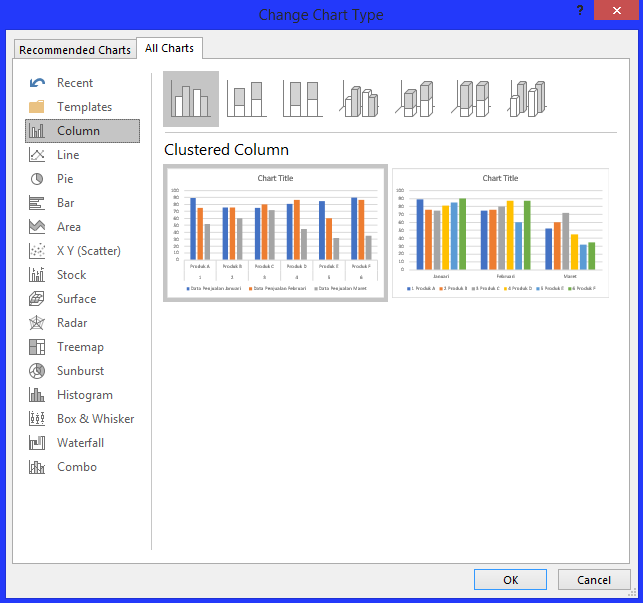Select the Waterfall chart category
Viewport: 643px width, 603px height.
point(82,443)
